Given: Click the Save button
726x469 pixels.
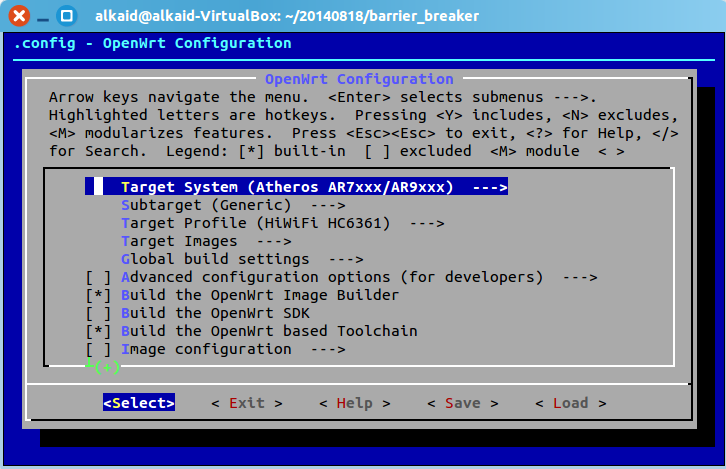Looking at the screenshot, I should coord(463,403).
